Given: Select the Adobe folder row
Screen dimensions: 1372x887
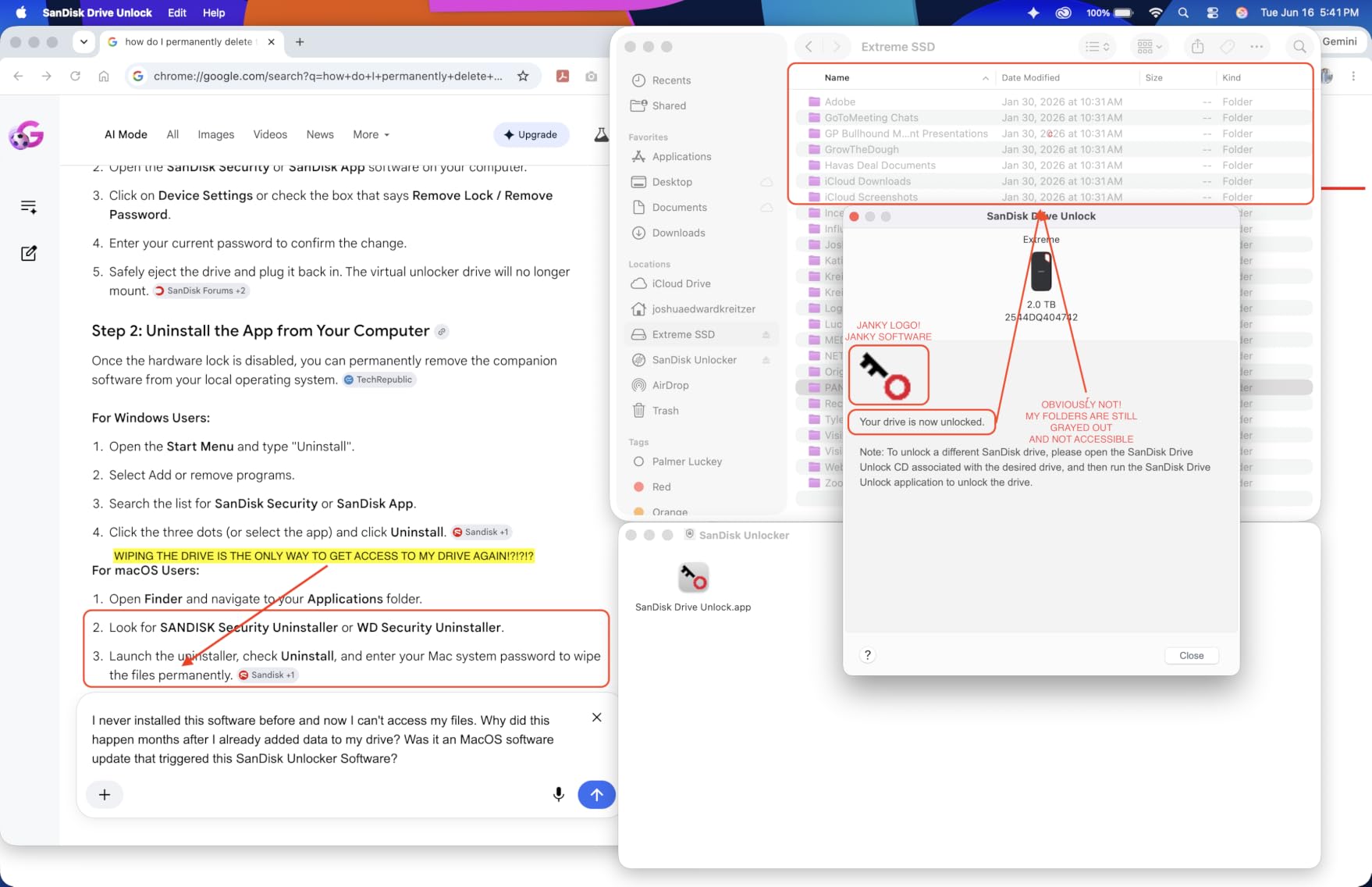Looking at the screenshot, I should point(1054,102).
